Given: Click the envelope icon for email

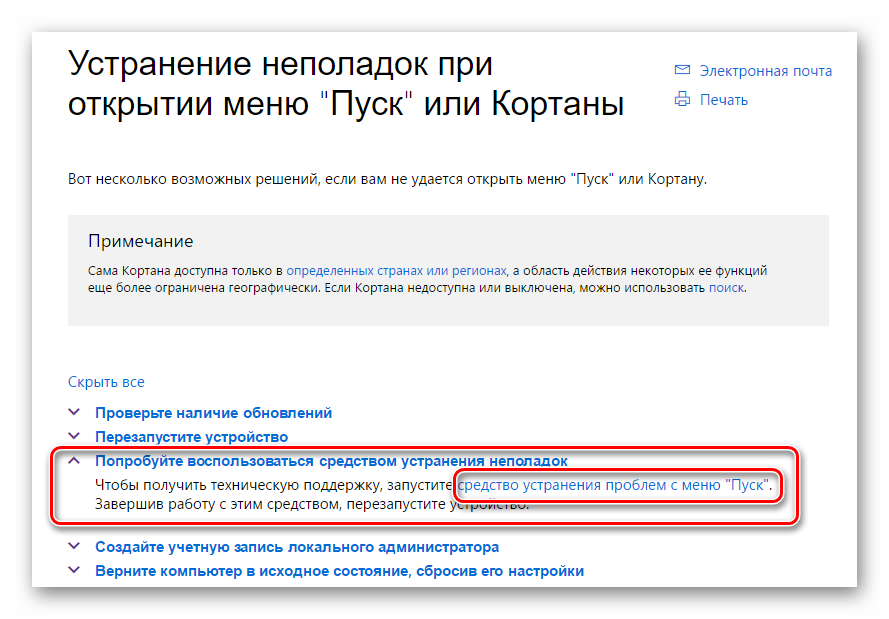Looking at the screenshot, I should tap(683, 71).
